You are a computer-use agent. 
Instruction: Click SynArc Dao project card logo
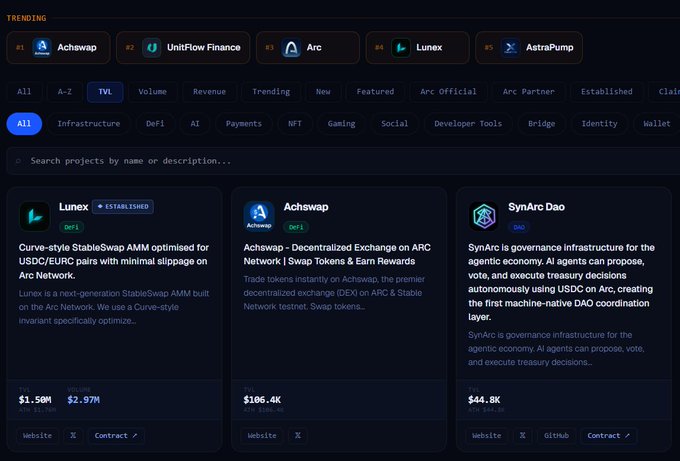coord(484,216)
